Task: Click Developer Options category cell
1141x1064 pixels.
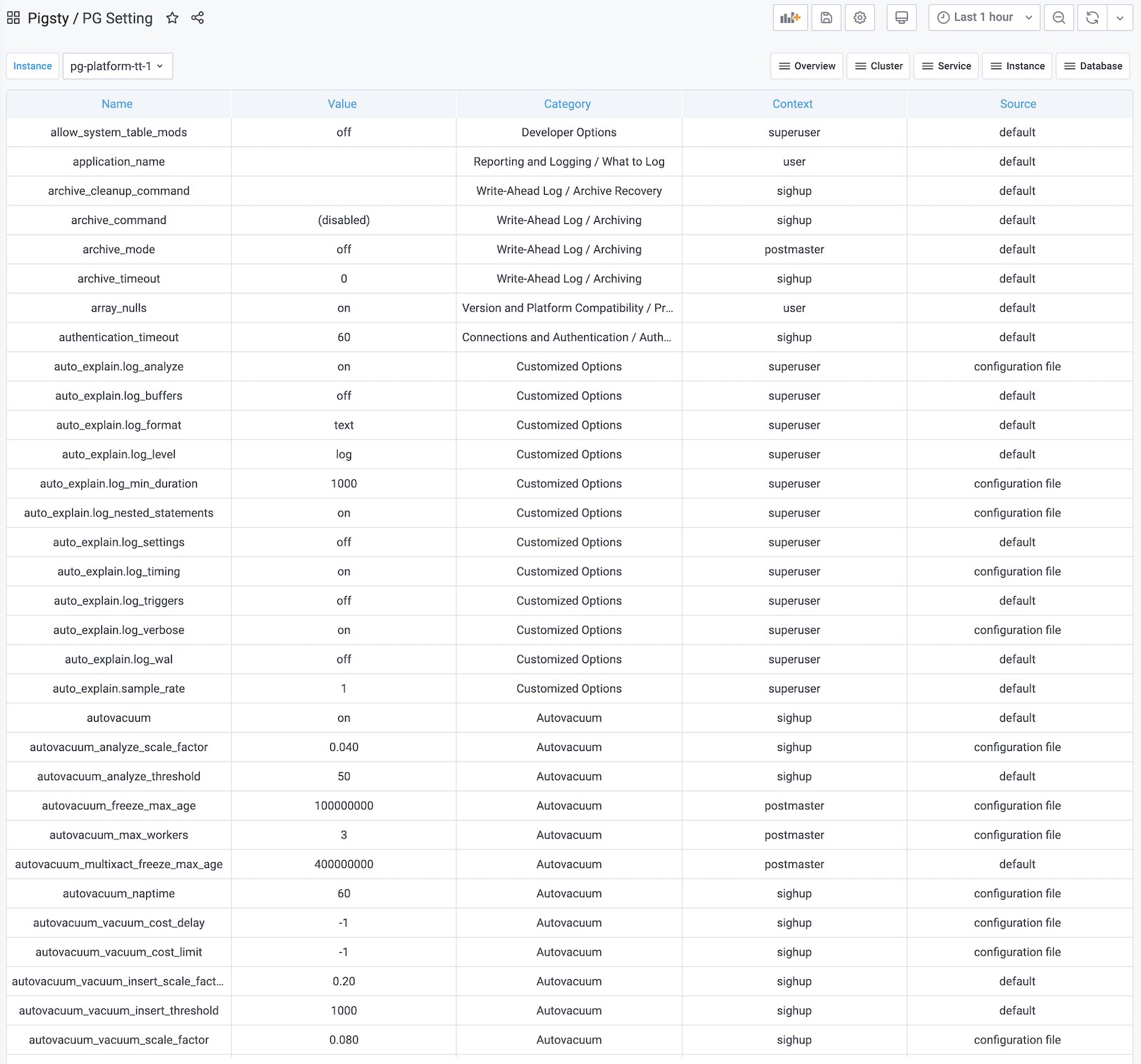Action: 569,133
